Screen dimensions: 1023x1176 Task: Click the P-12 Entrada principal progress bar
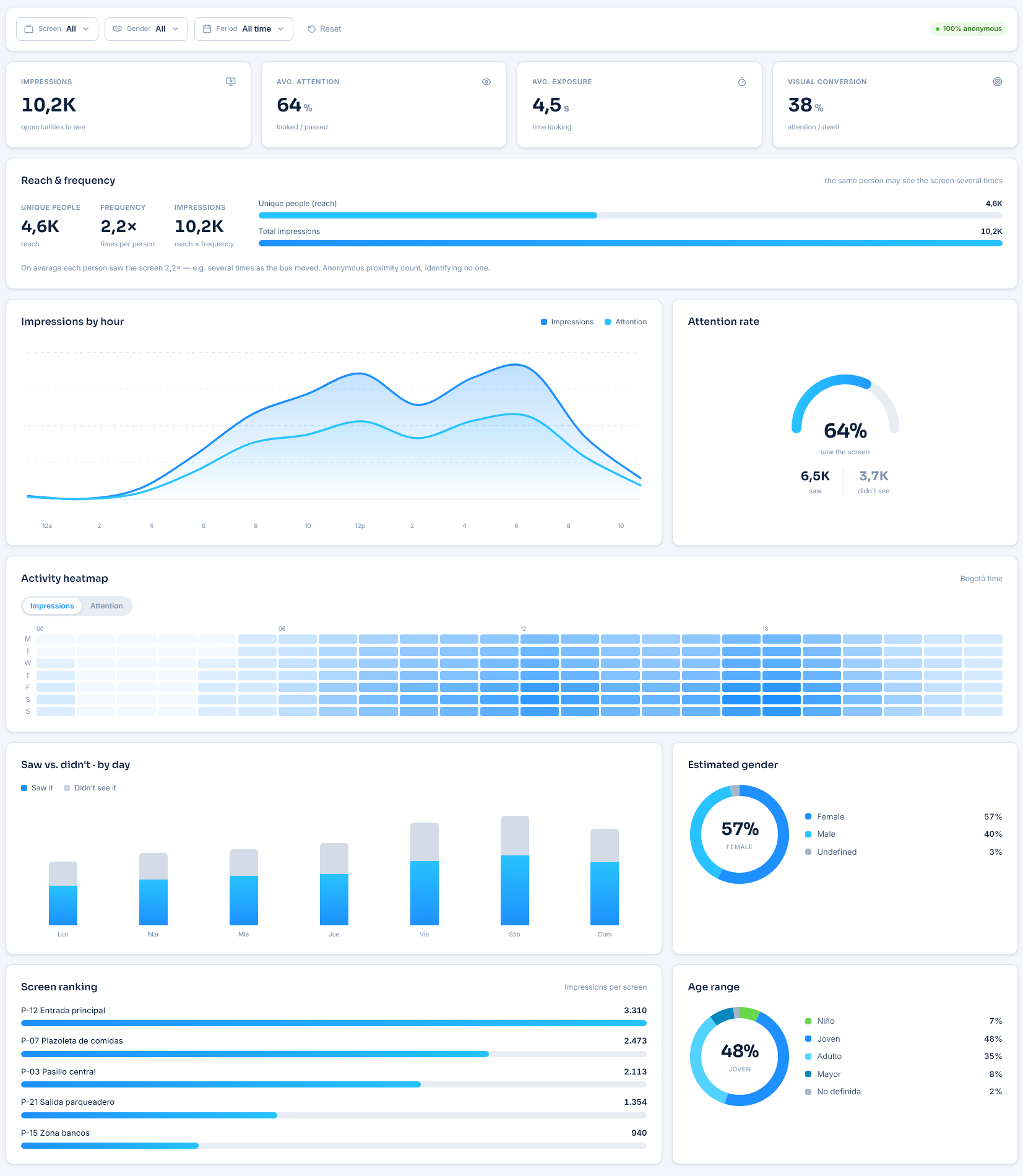pyautogui.click(x=334, y=1023)
